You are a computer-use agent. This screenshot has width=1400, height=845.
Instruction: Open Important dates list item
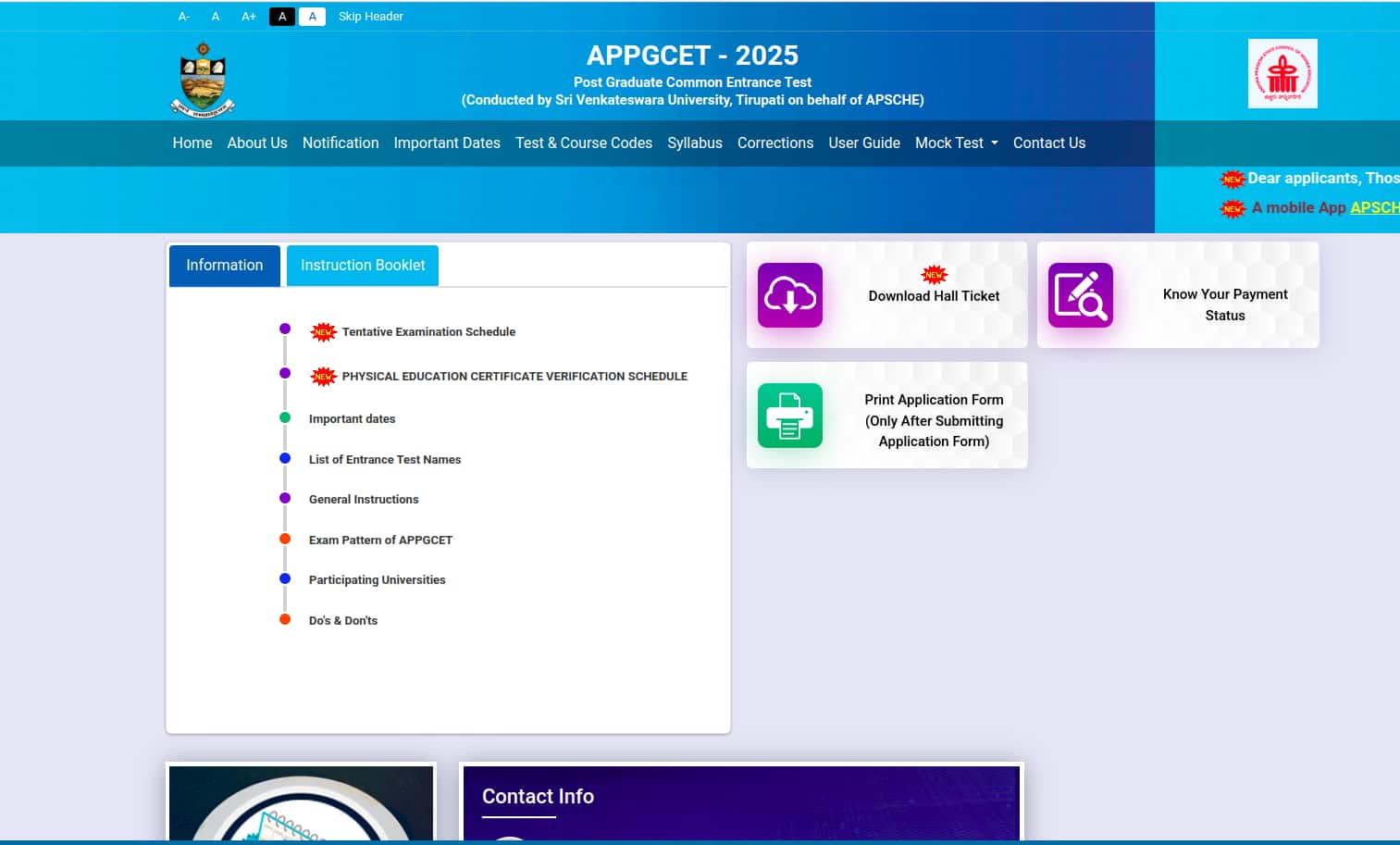click(x=352, y=418)
